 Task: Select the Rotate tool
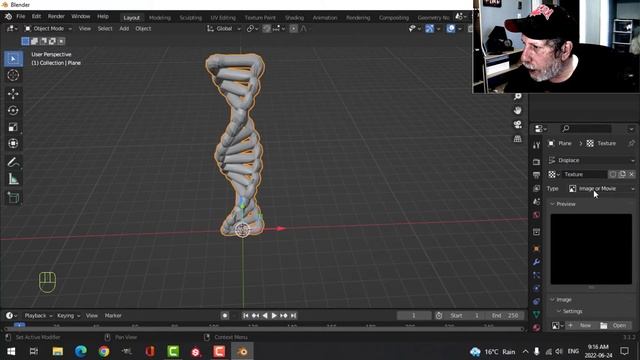[x=13, y=111]
